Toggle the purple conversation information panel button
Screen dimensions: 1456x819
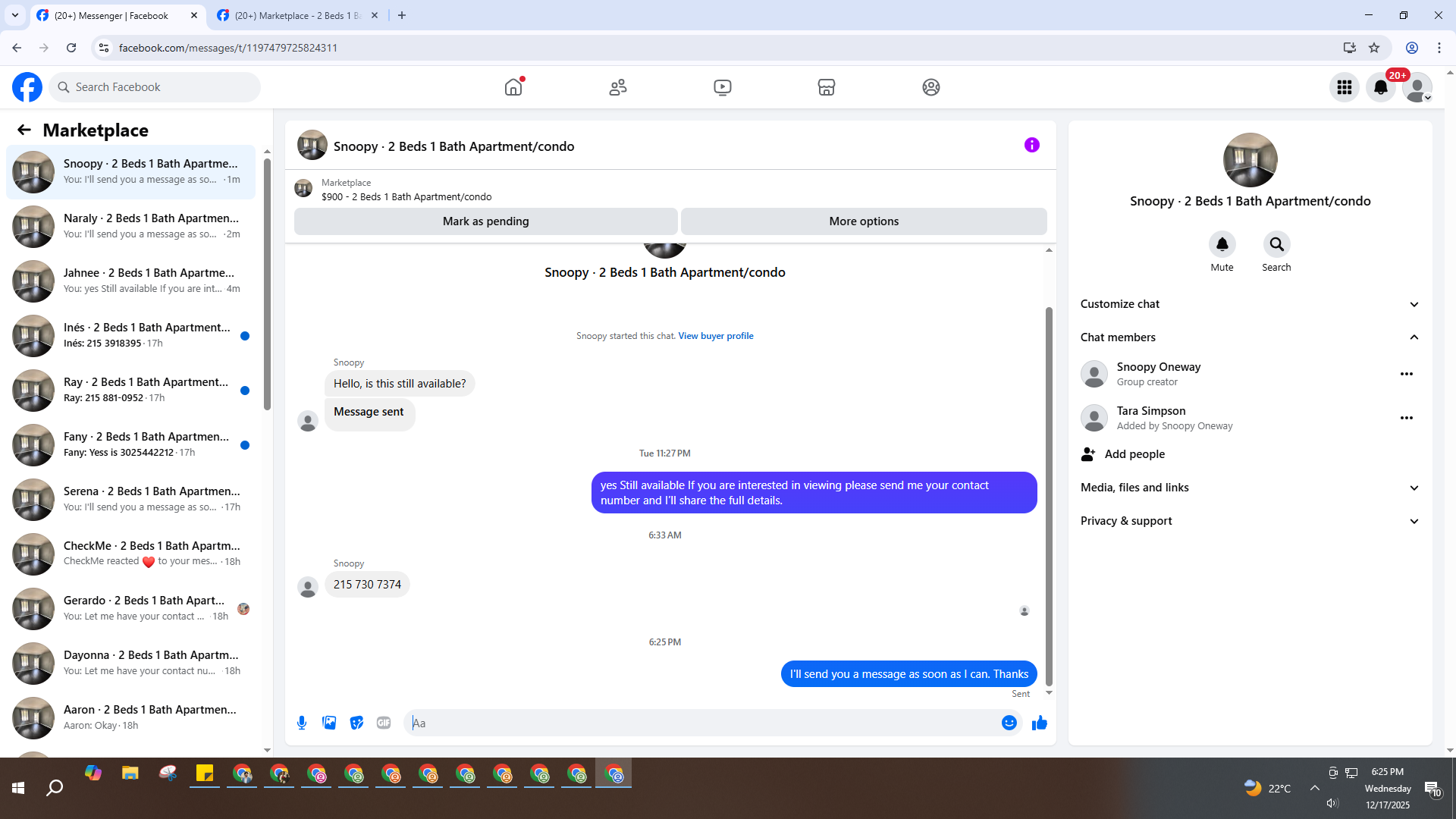point(1031,145)
